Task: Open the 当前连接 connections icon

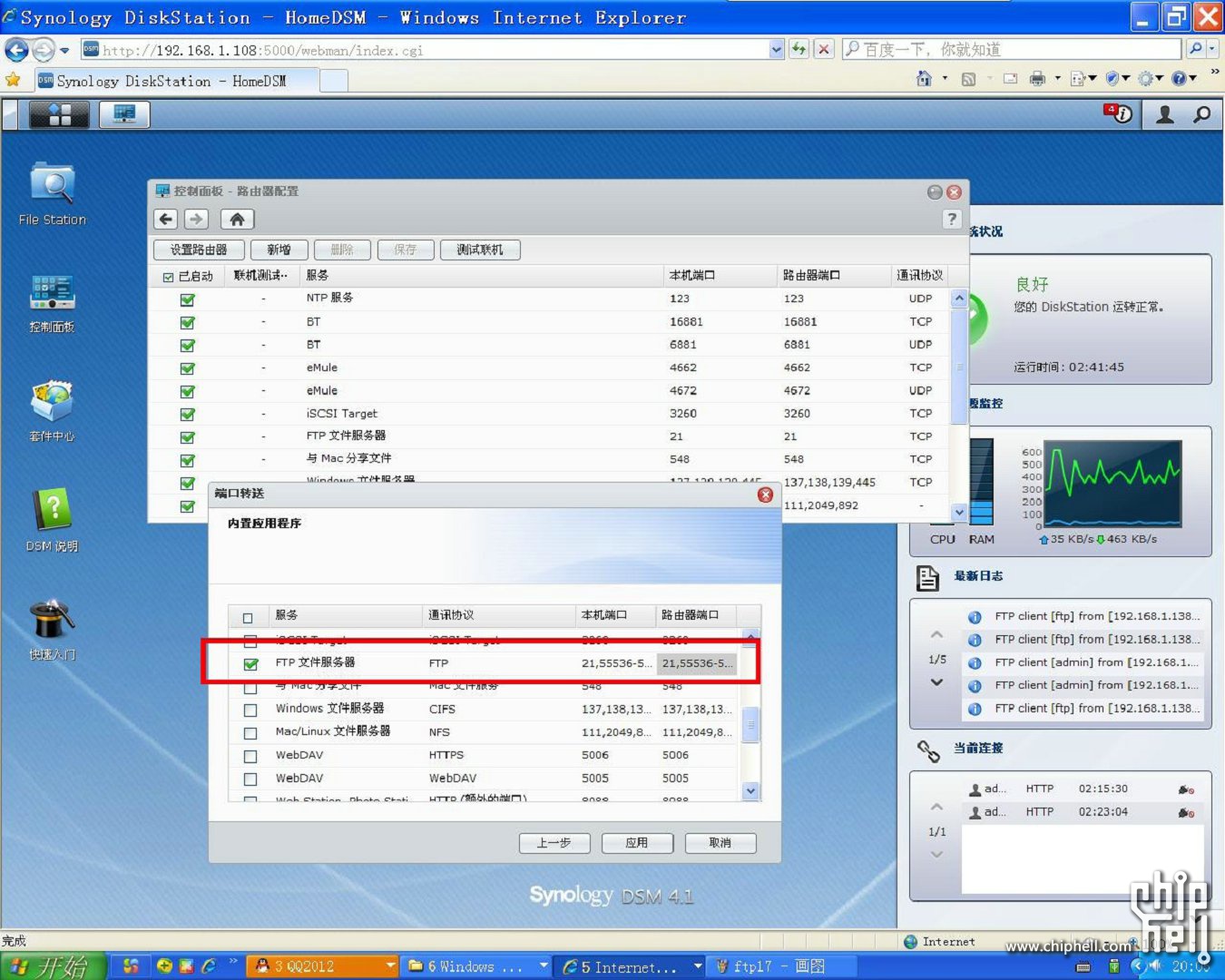Action: [x=927, y=750]
